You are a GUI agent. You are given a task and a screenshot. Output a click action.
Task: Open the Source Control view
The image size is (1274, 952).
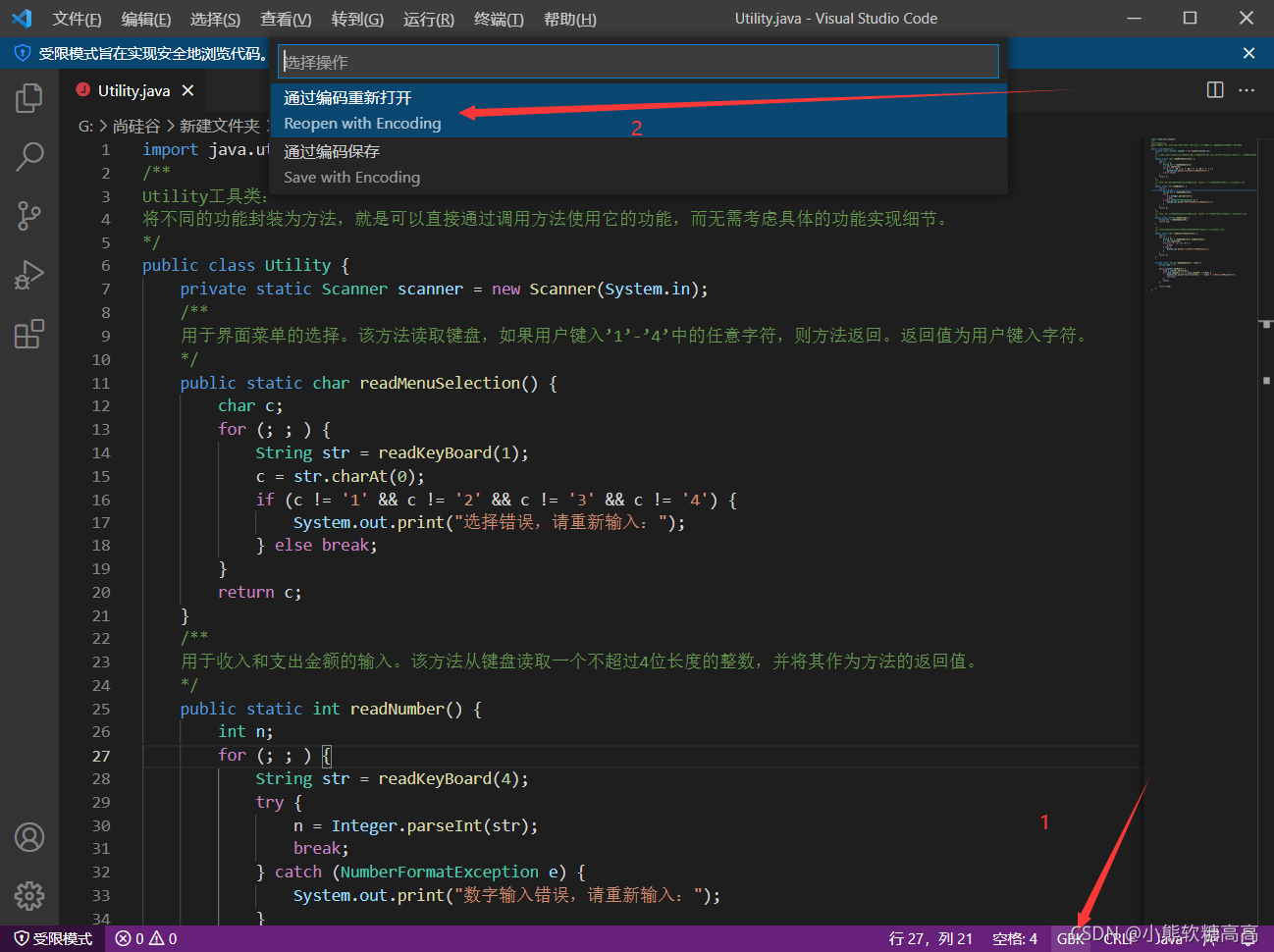(29, 216)
